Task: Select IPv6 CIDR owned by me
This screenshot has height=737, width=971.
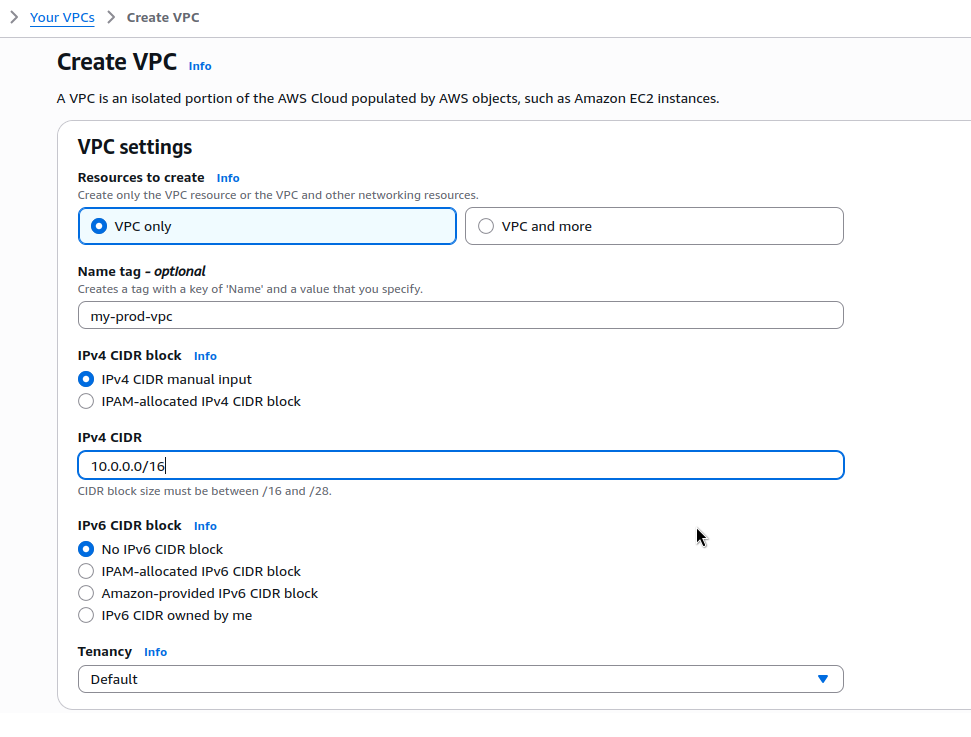Action: (x=165, y=616)
